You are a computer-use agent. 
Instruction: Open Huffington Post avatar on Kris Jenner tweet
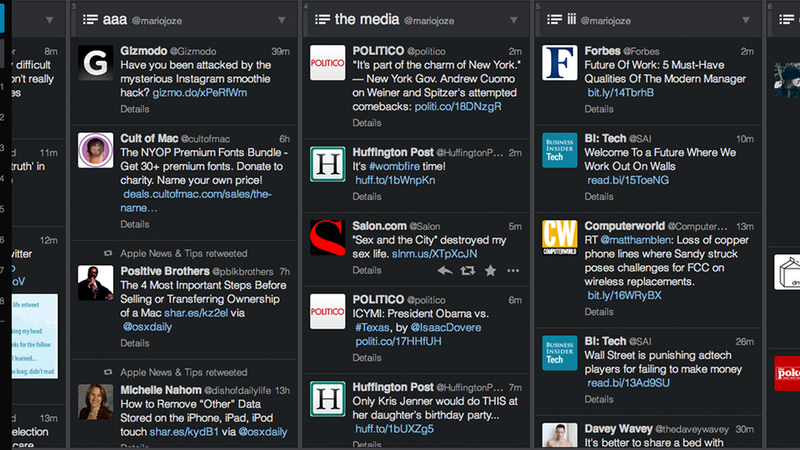(328, 399)
